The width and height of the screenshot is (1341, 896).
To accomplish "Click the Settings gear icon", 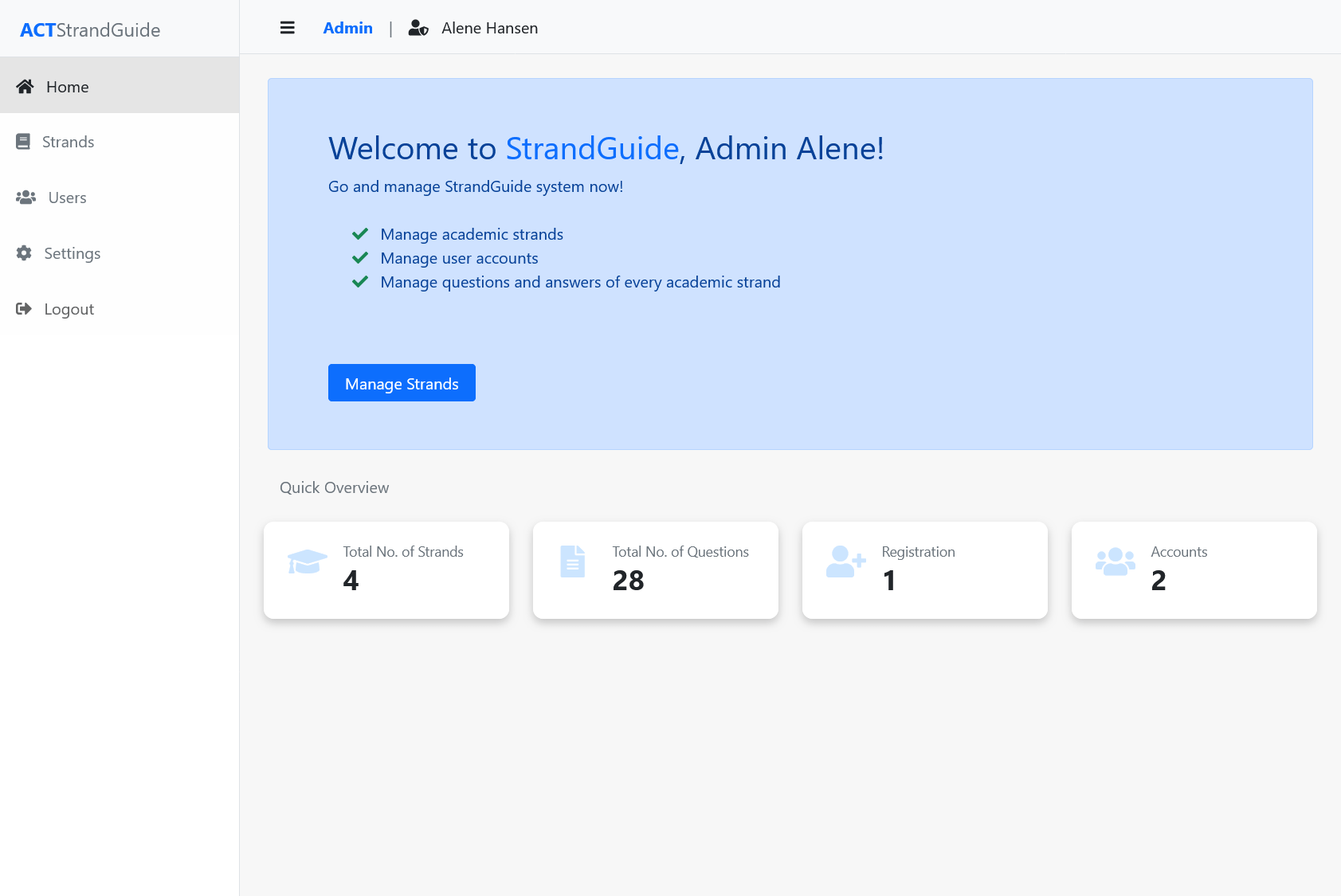I will (x=24, y=252).
